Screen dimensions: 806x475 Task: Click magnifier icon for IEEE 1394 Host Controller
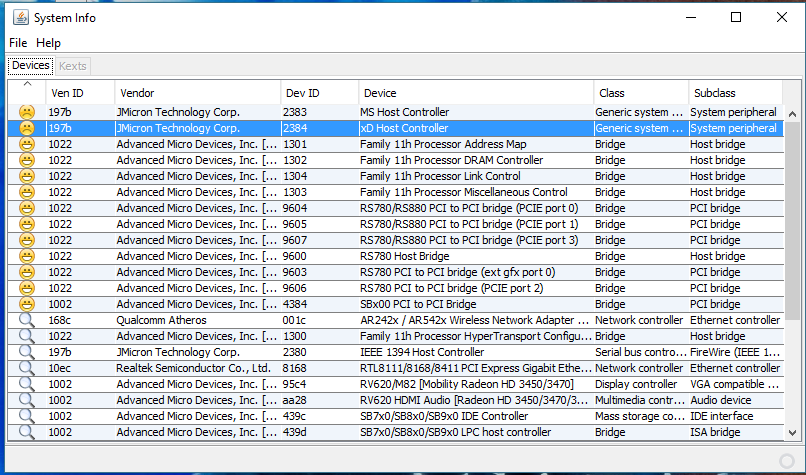[x=27, y=352]
